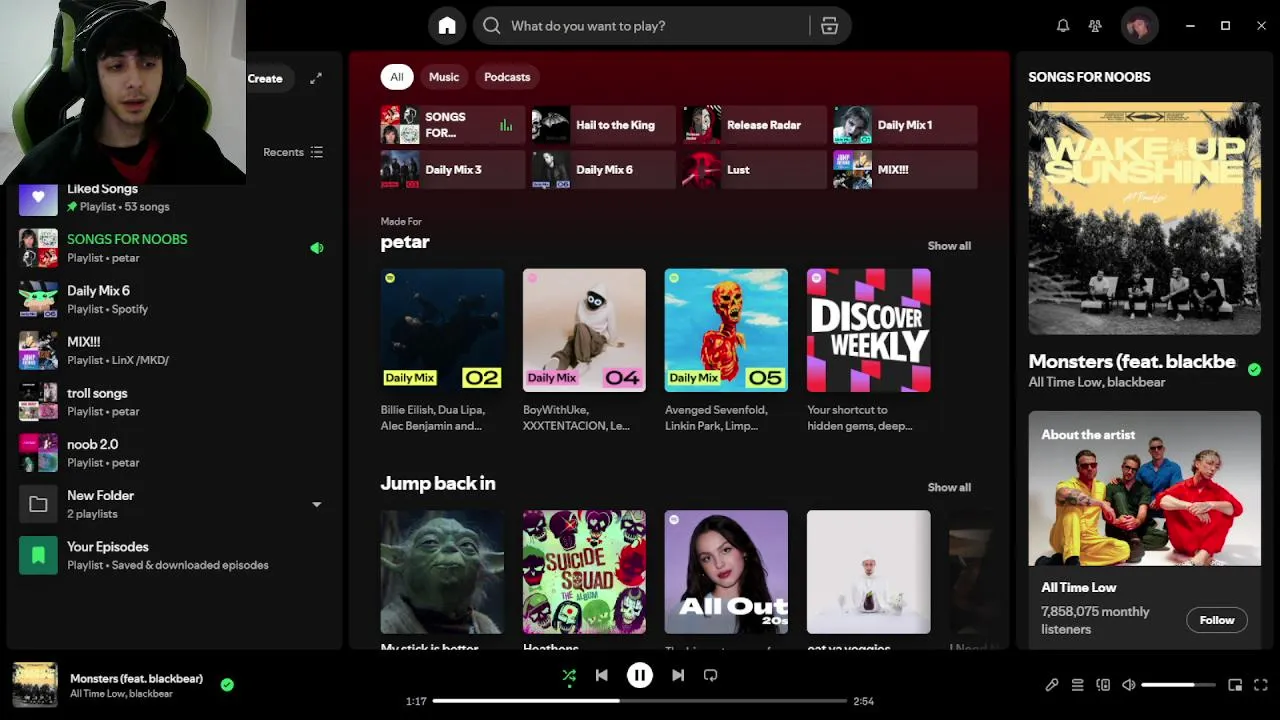This screenshot has height=720, width=1280.
Task: Open the Browse icon in search bar
Action: [829, 26]
